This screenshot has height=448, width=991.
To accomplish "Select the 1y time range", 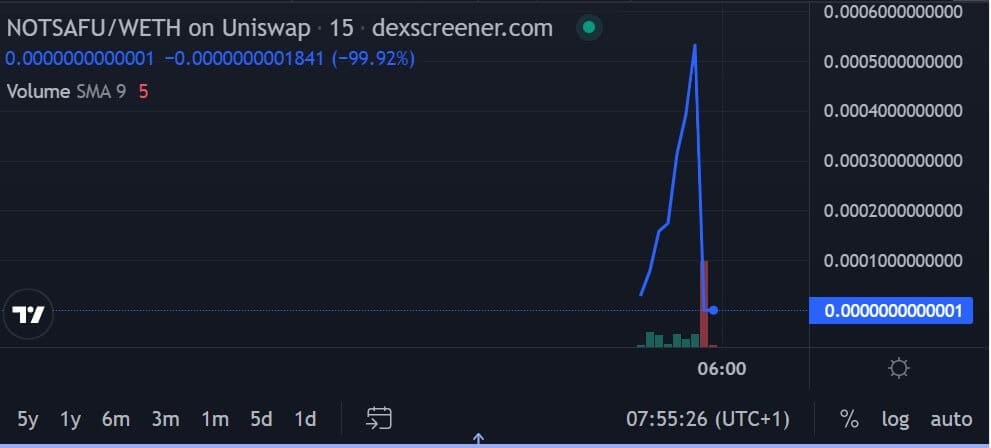I will (71, 419).
